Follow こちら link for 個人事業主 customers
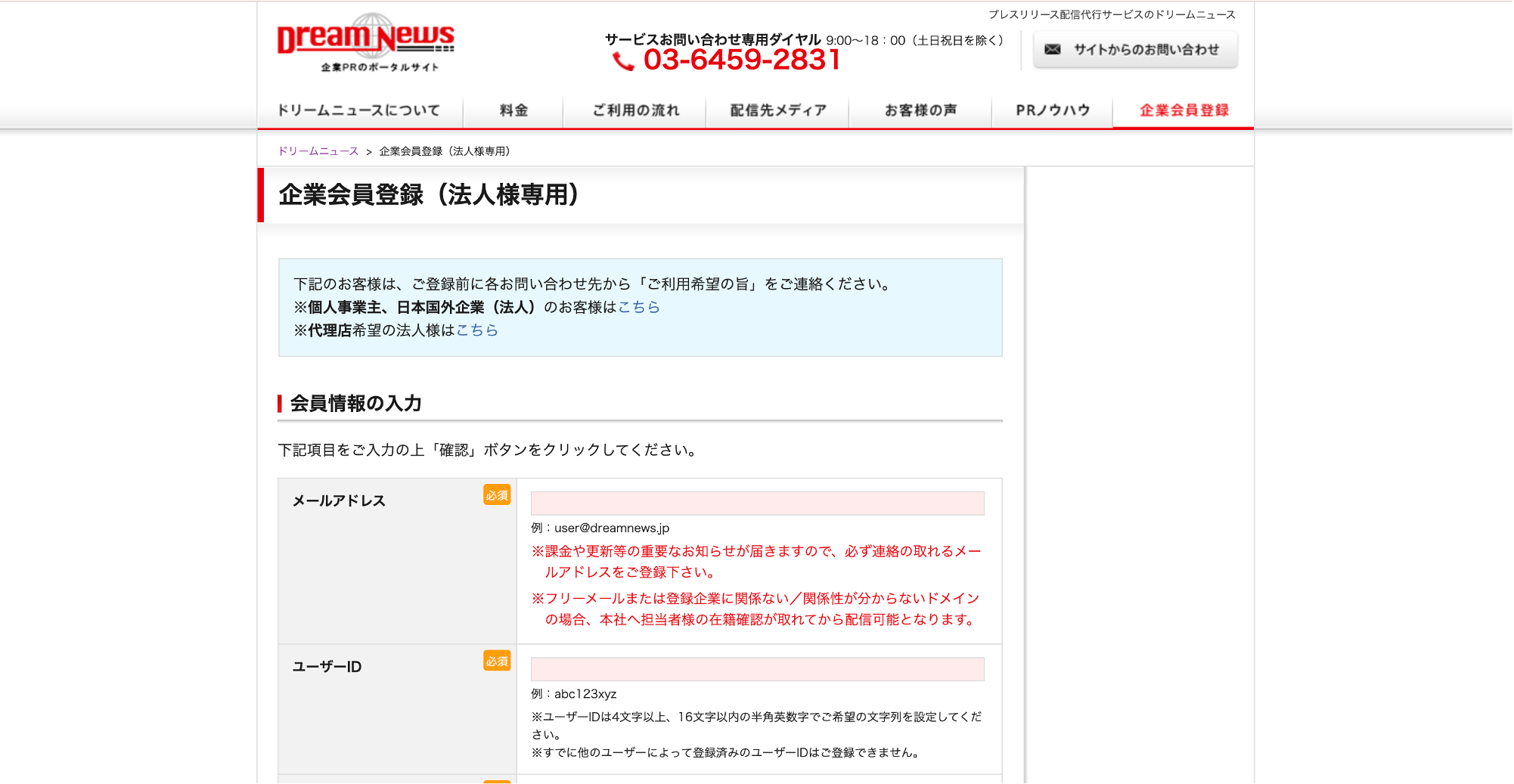 click(639, 307)
